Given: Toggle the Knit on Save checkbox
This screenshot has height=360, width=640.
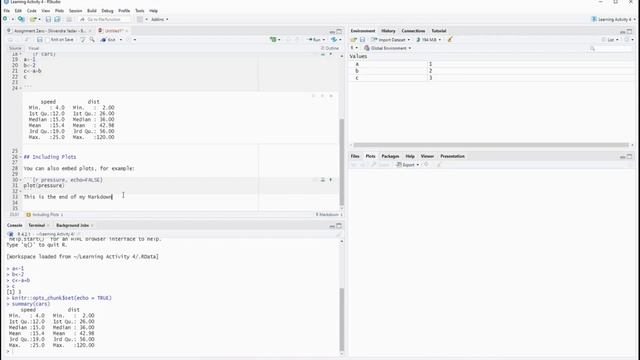Looking at the screenshot, I should click(x=47, y=40).
